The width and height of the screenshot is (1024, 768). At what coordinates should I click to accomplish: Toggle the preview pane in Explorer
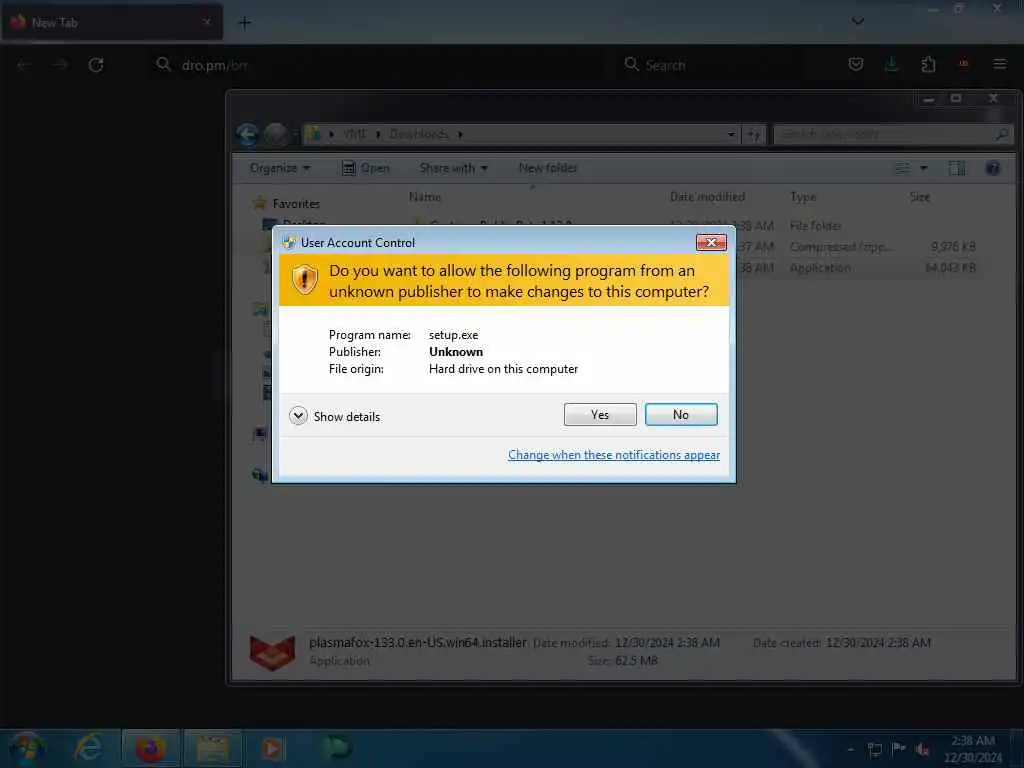(957, 168)
